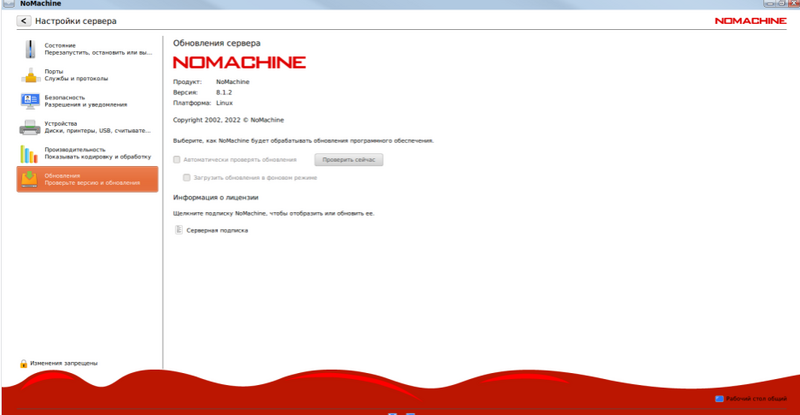Viewport: 800px width, 415px height.
Task: Click the Производительность bar chart icon
Action: (x=29, y=154)
